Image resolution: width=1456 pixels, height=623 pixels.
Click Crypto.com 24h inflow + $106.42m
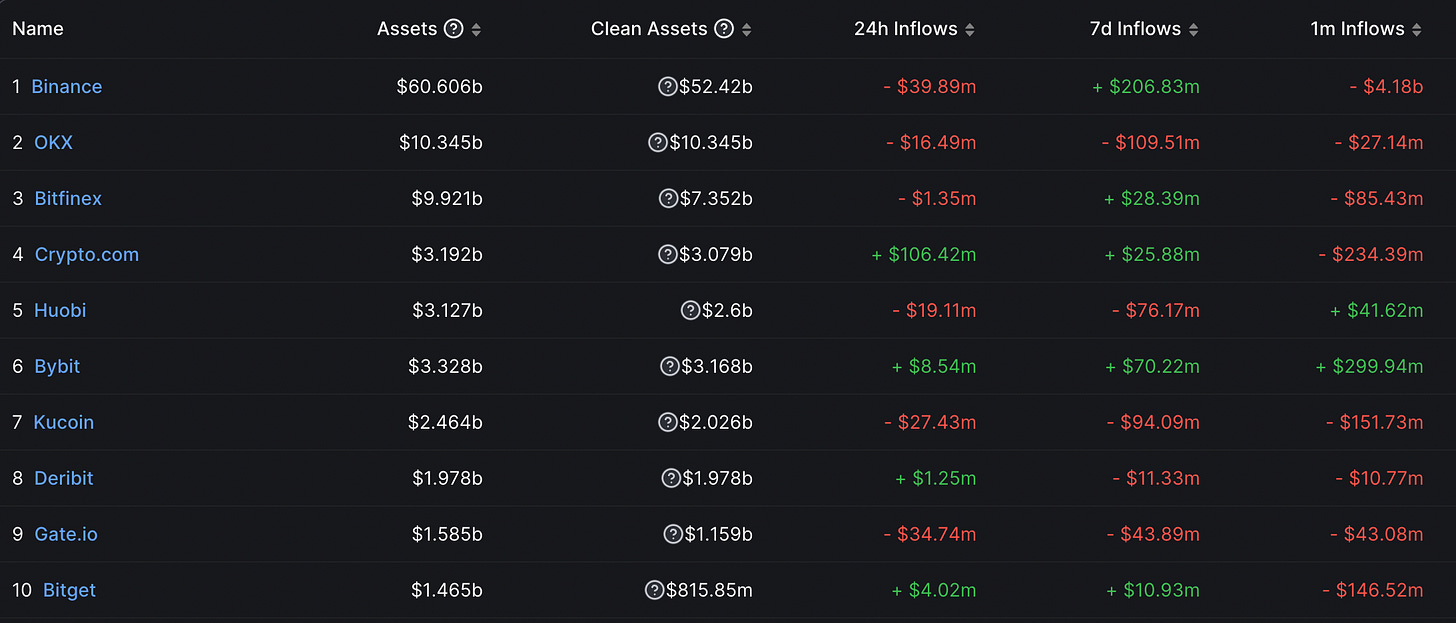pos(924,255)
